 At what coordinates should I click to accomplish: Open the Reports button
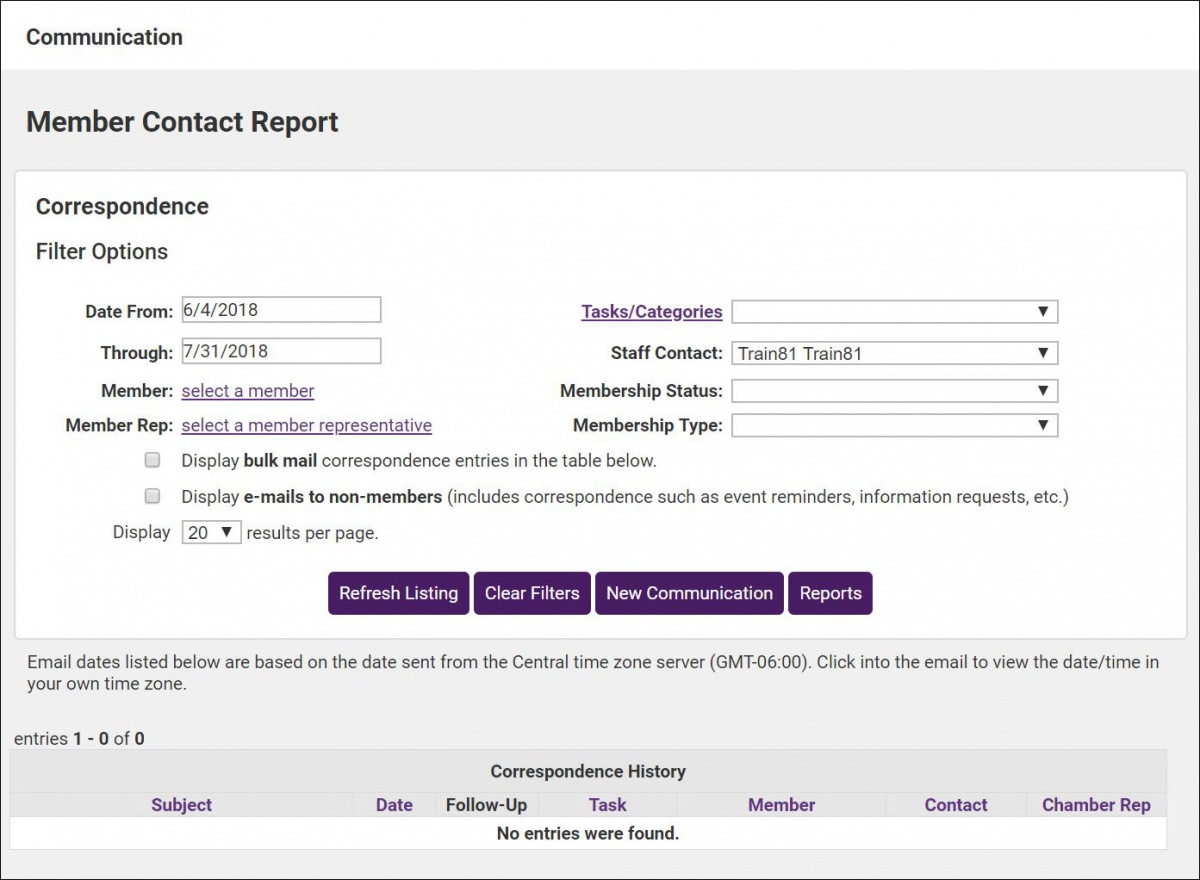click(x=830, y=592)
